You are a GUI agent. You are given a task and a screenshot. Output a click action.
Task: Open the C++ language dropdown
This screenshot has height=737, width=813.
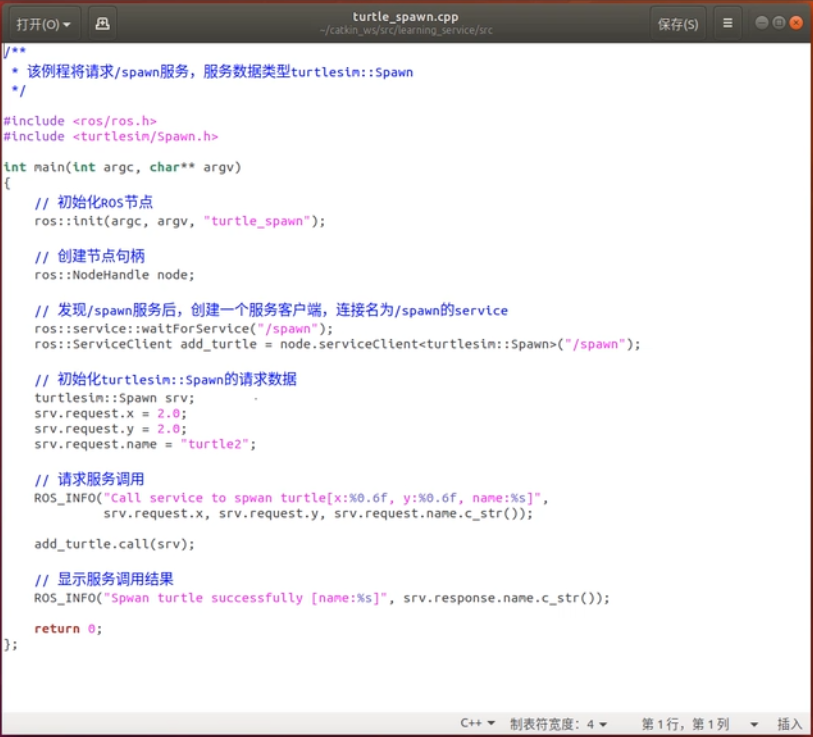(x=477, y=723)
